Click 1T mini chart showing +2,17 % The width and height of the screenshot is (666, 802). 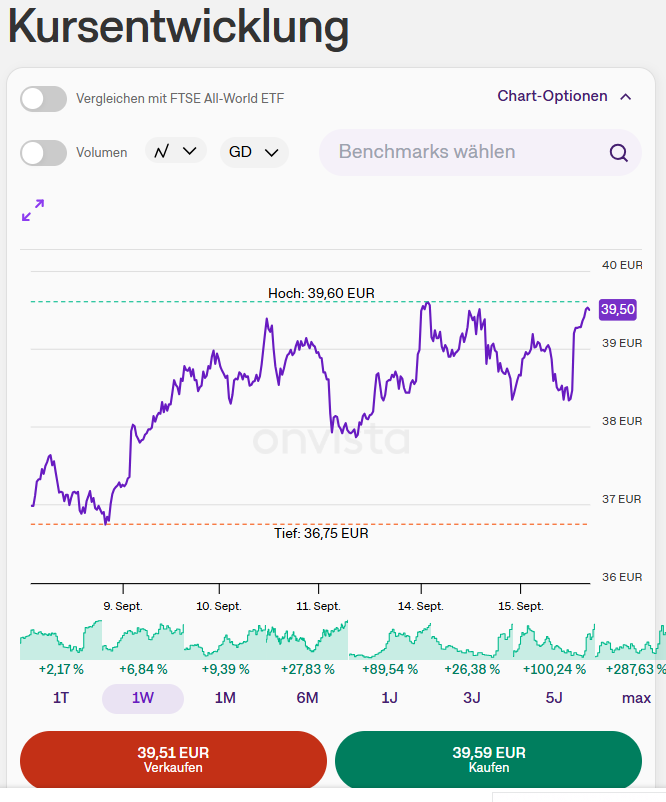point(61,640)
